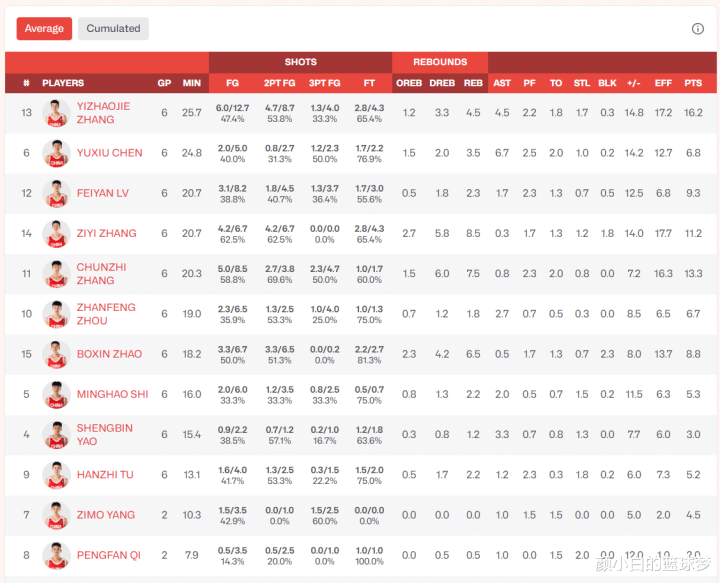
Task: Select Minghao Shi's 16.0 MIN value
Action: tap(191, 395)
